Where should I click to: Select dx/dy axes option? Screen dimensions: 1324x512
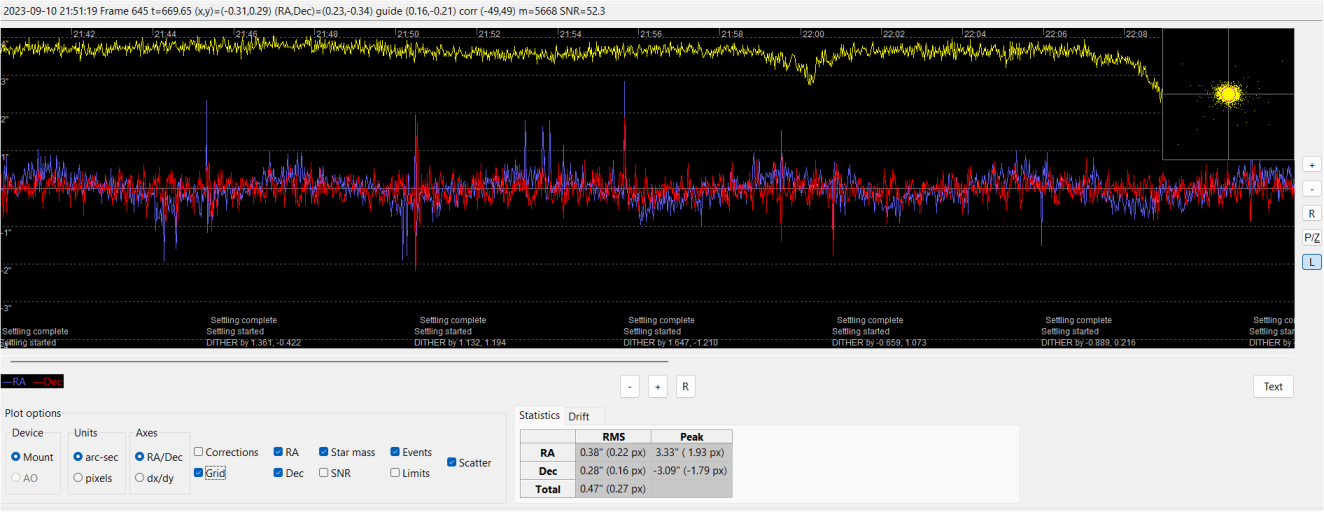pos(155,477)
